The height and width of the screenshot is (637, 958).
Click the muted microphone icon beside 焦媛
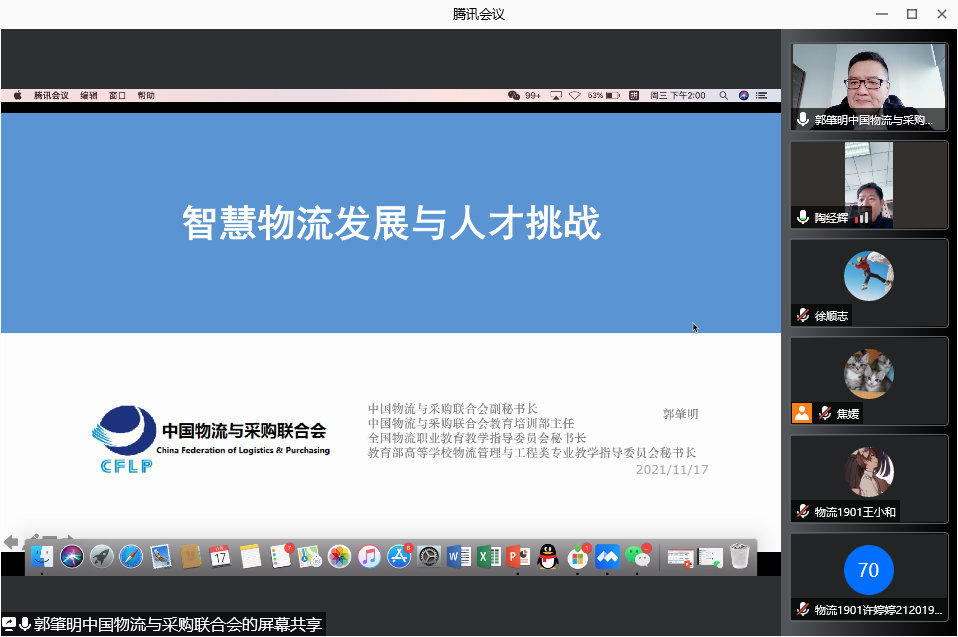coord(825,413)
